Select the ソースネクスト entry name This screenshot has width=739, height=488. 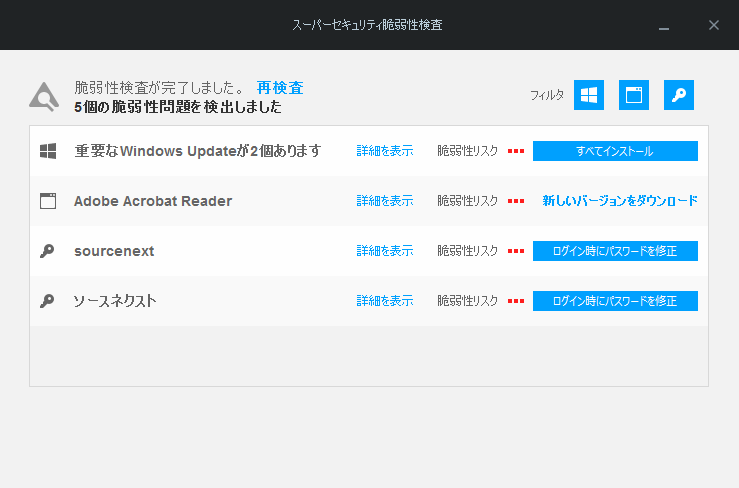(x=115, y=301)
